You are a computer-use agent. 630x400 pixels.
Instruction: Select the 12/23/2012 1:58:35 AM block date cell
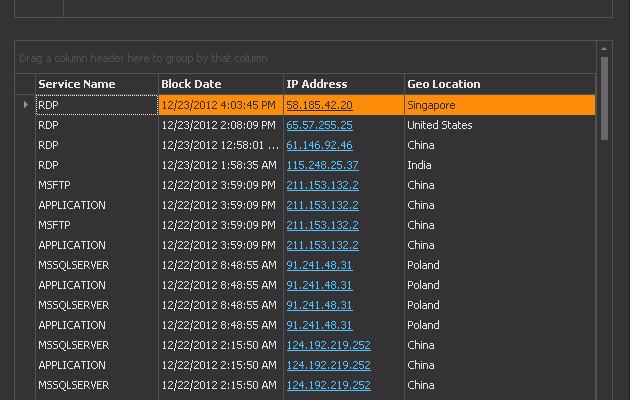click(219, 165)
